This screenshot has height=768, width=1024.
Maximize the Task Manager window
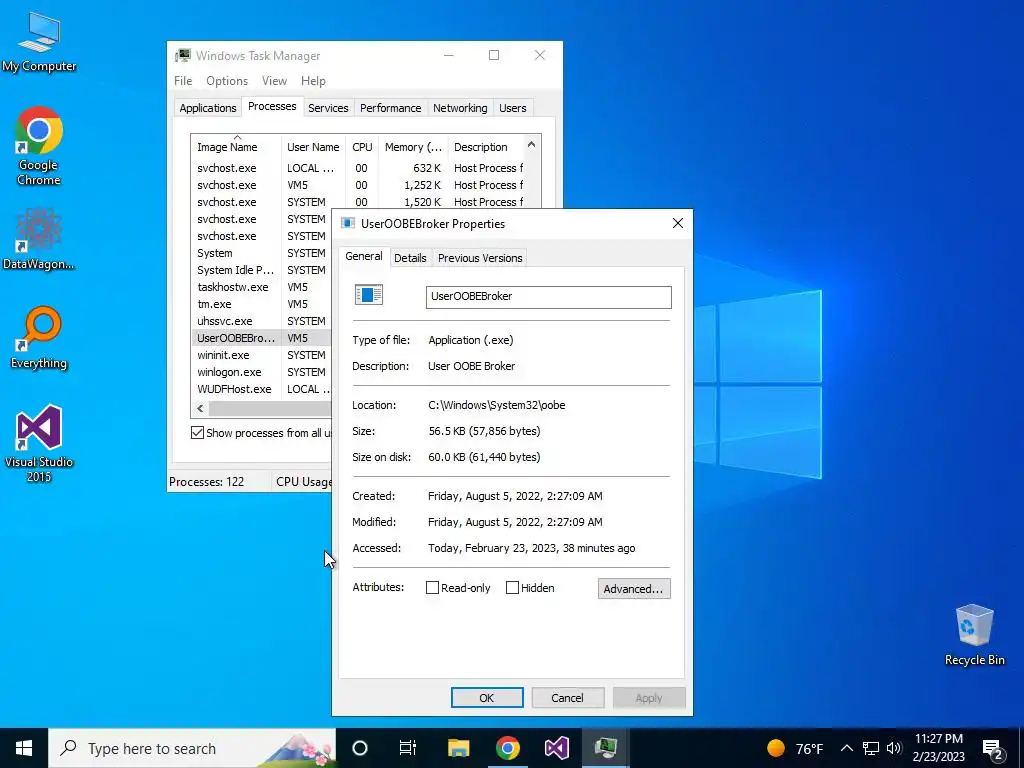494,56
